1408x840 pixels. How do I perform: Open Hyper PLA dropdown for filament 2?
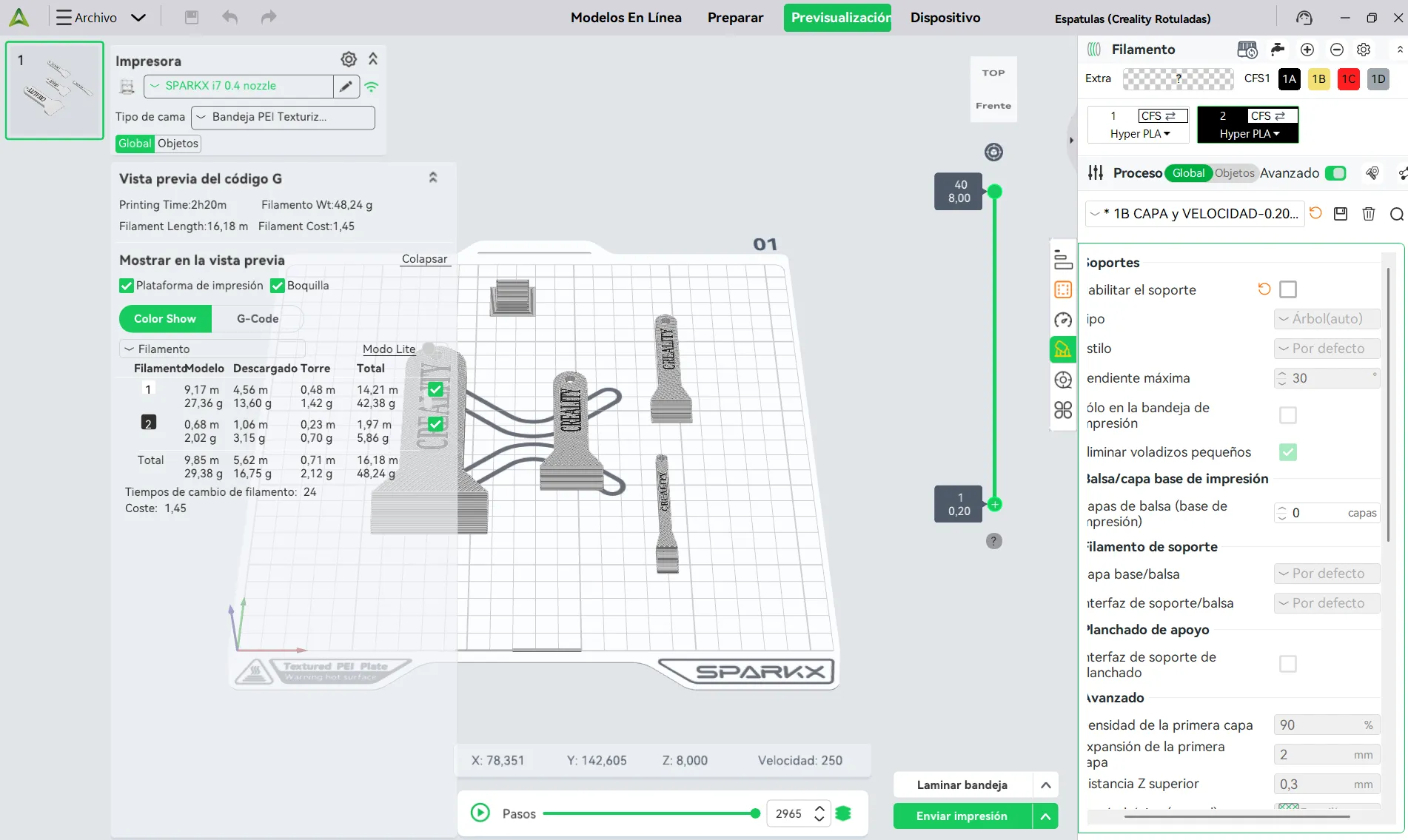pyautogui.click(x=1250, y=134)
